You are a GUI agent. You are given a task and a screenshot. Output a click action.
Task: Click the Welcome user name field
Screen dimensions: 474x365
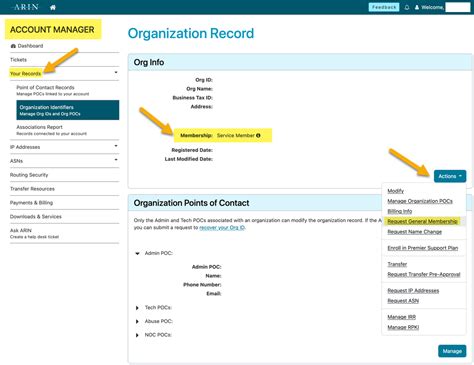tap(458, 7)
